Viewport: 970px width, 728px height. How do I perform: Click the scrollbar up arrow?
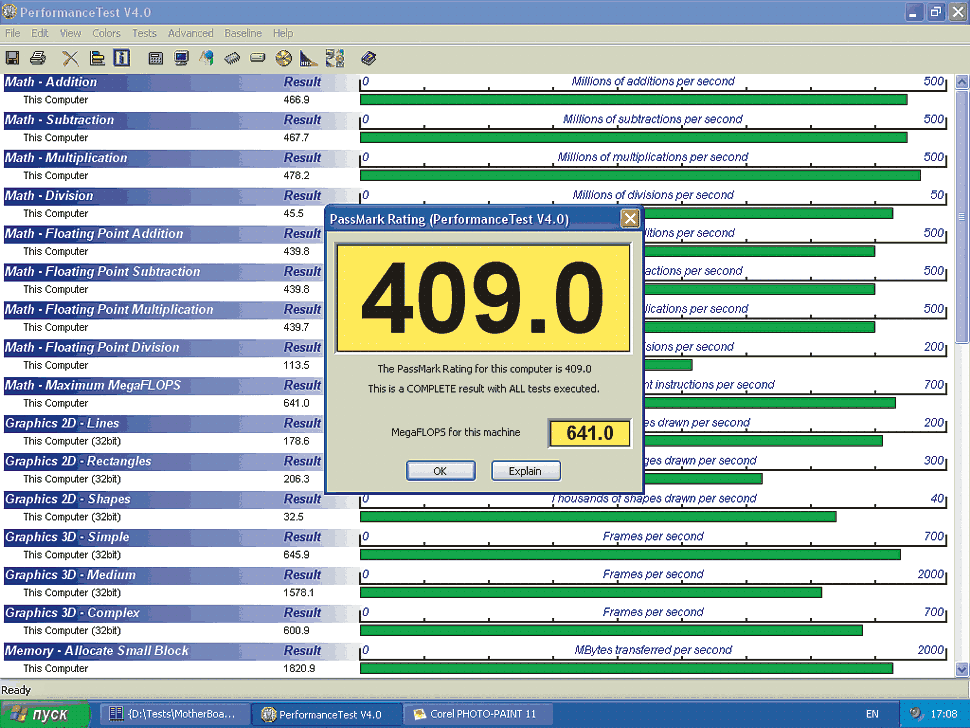962,82
